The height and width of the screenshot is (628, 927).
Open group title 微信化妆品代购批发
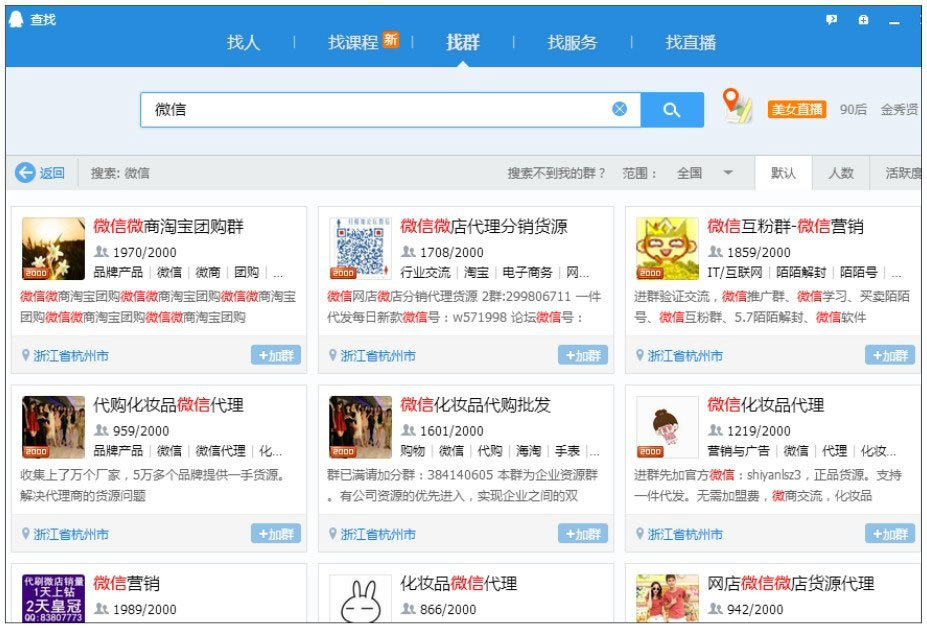[x=475, y=405]
